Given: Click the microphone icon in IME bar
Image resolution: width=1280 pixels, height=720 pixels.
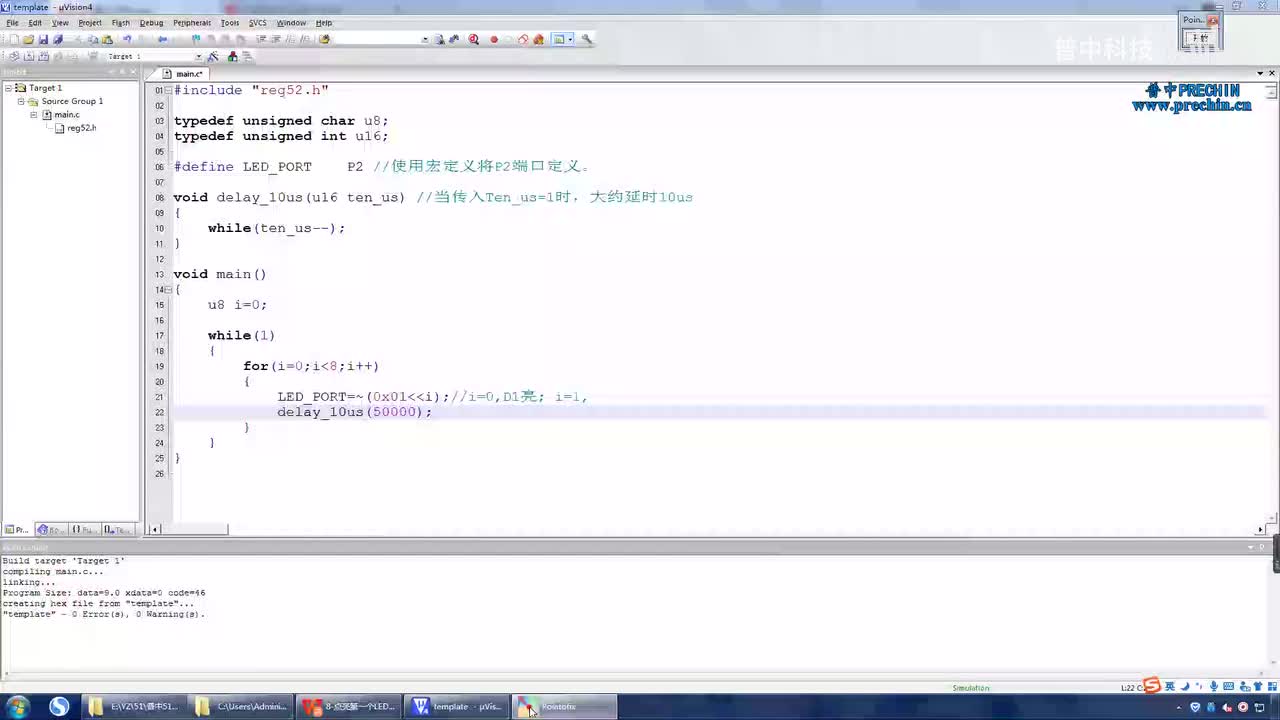Looking at the screenshot, I should pyautogui.click(x=1214, y=686).
